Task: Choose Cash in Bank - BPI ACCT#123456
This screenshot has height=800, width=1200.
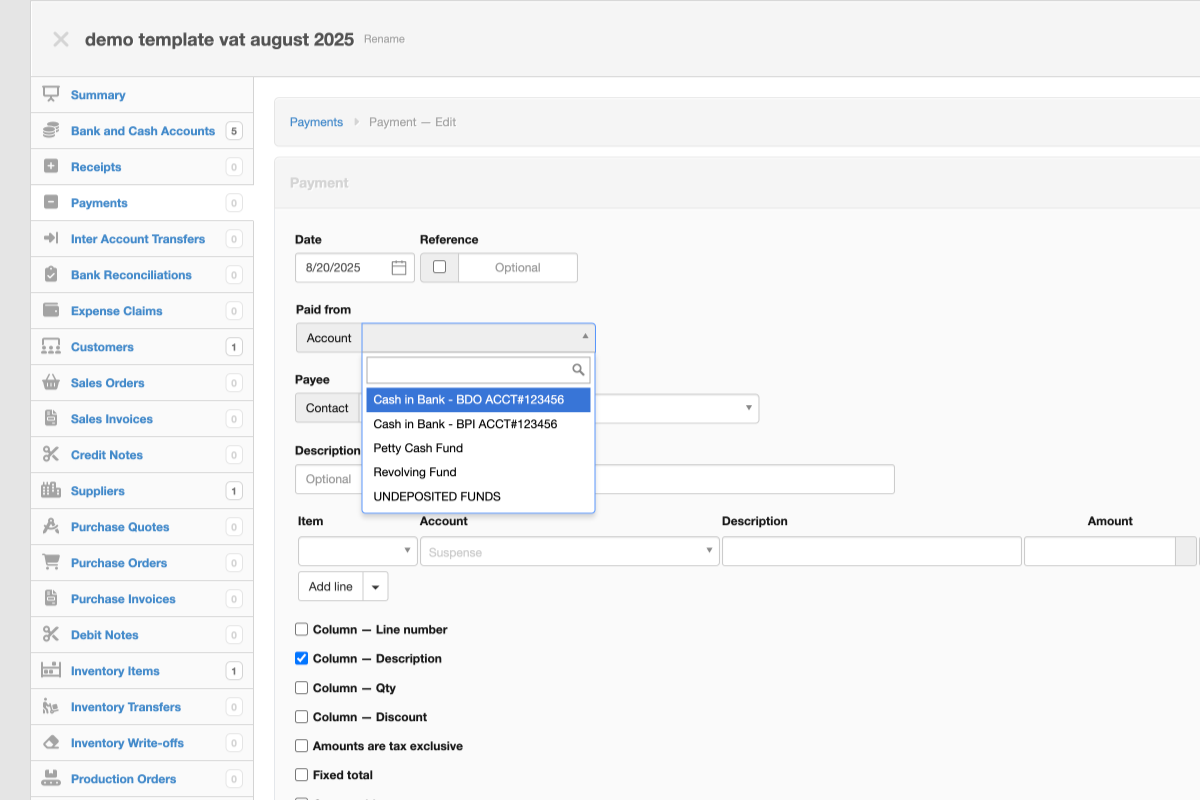Action: point(465,424)
